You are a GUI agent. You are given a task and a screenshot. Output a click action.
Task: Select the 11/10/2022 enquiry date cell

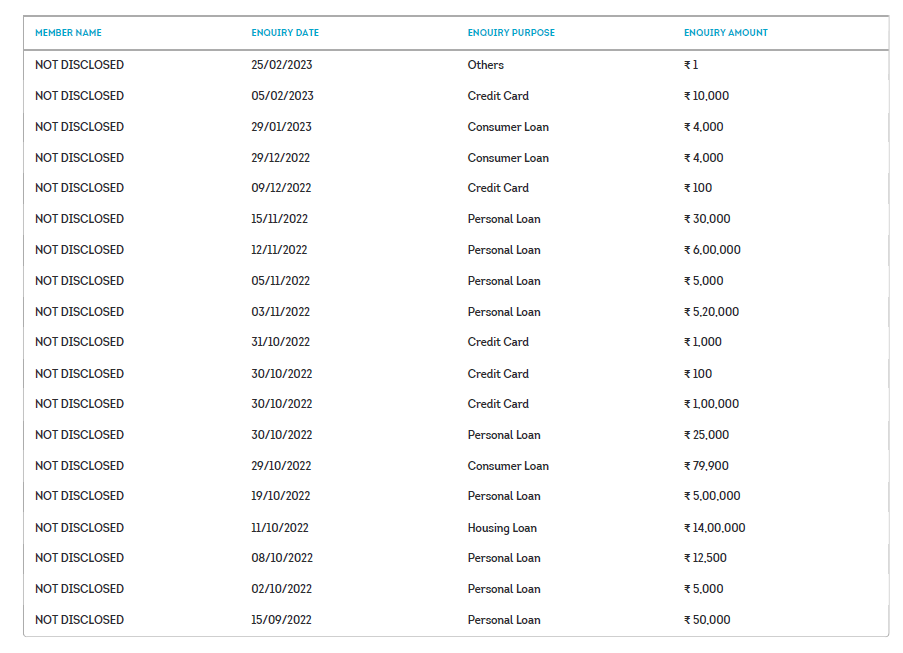[x=280, y=528]
